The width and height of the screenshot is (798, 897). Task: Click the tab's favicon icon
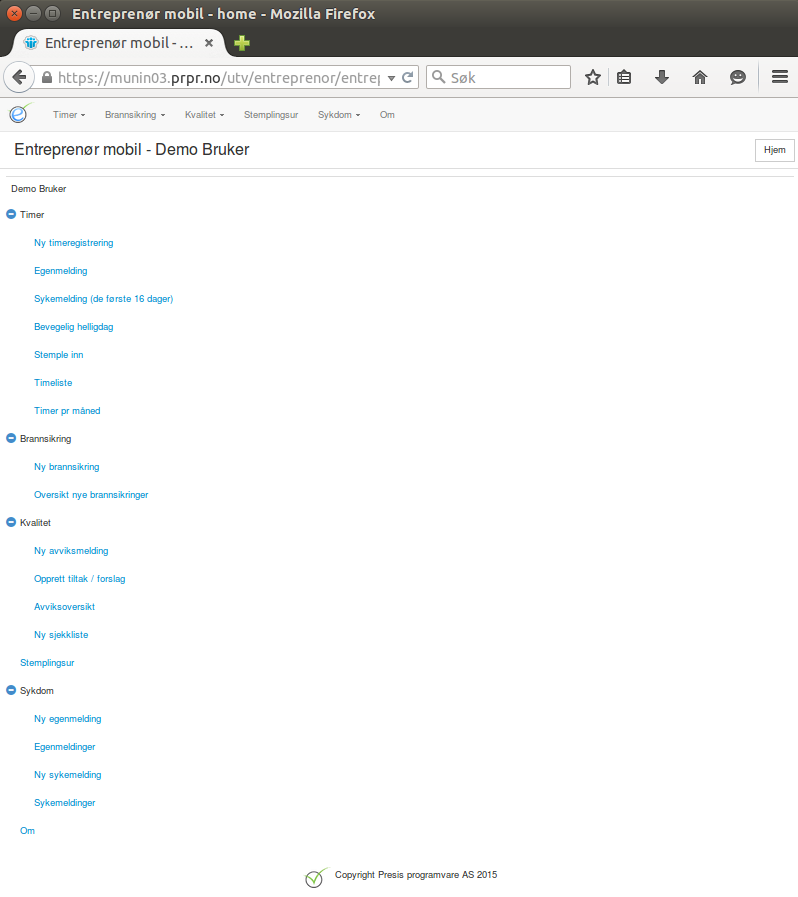pos(31,43)
